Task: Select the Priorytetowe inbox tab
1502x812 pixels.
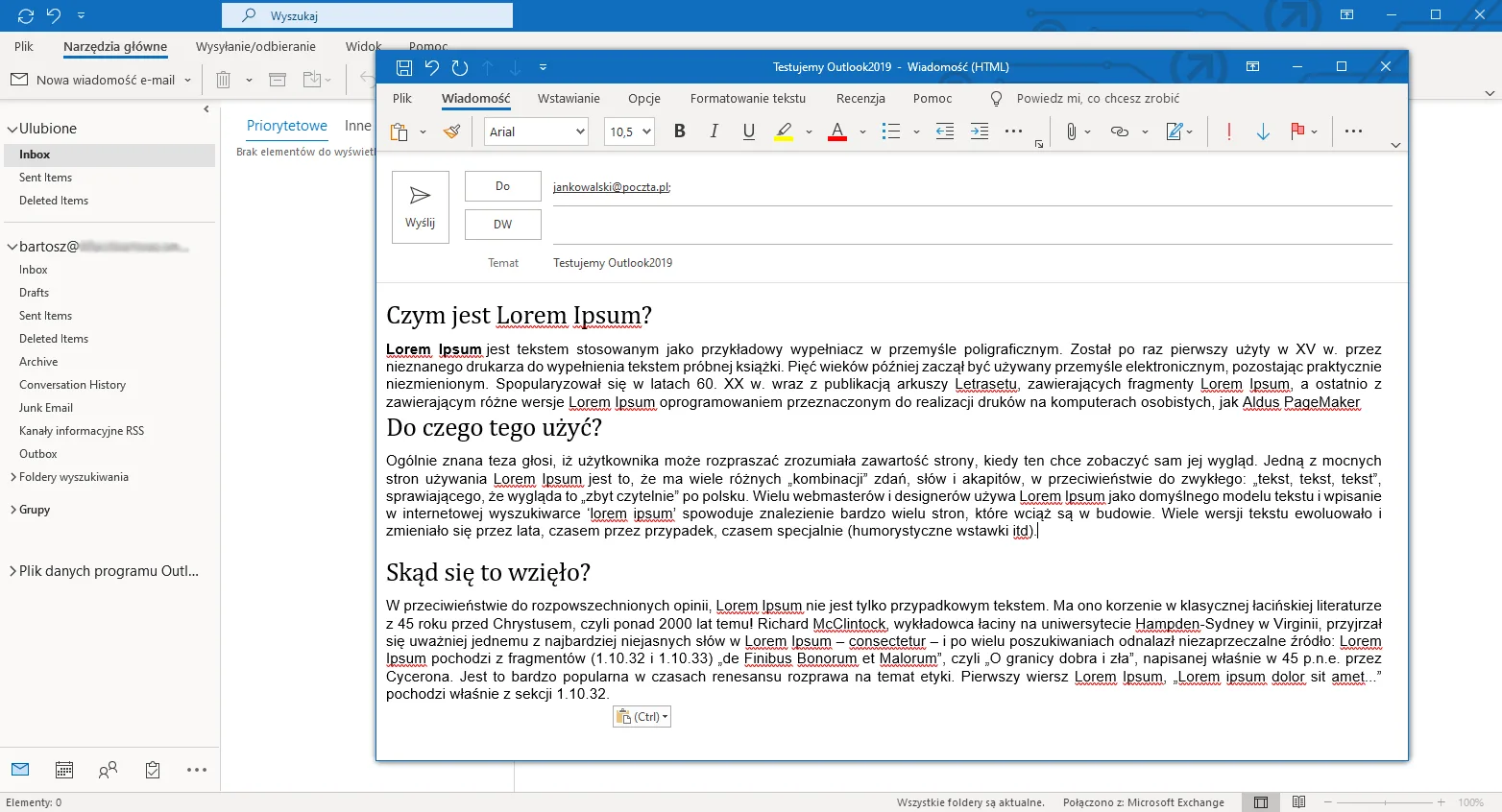Action: point(287,126)
